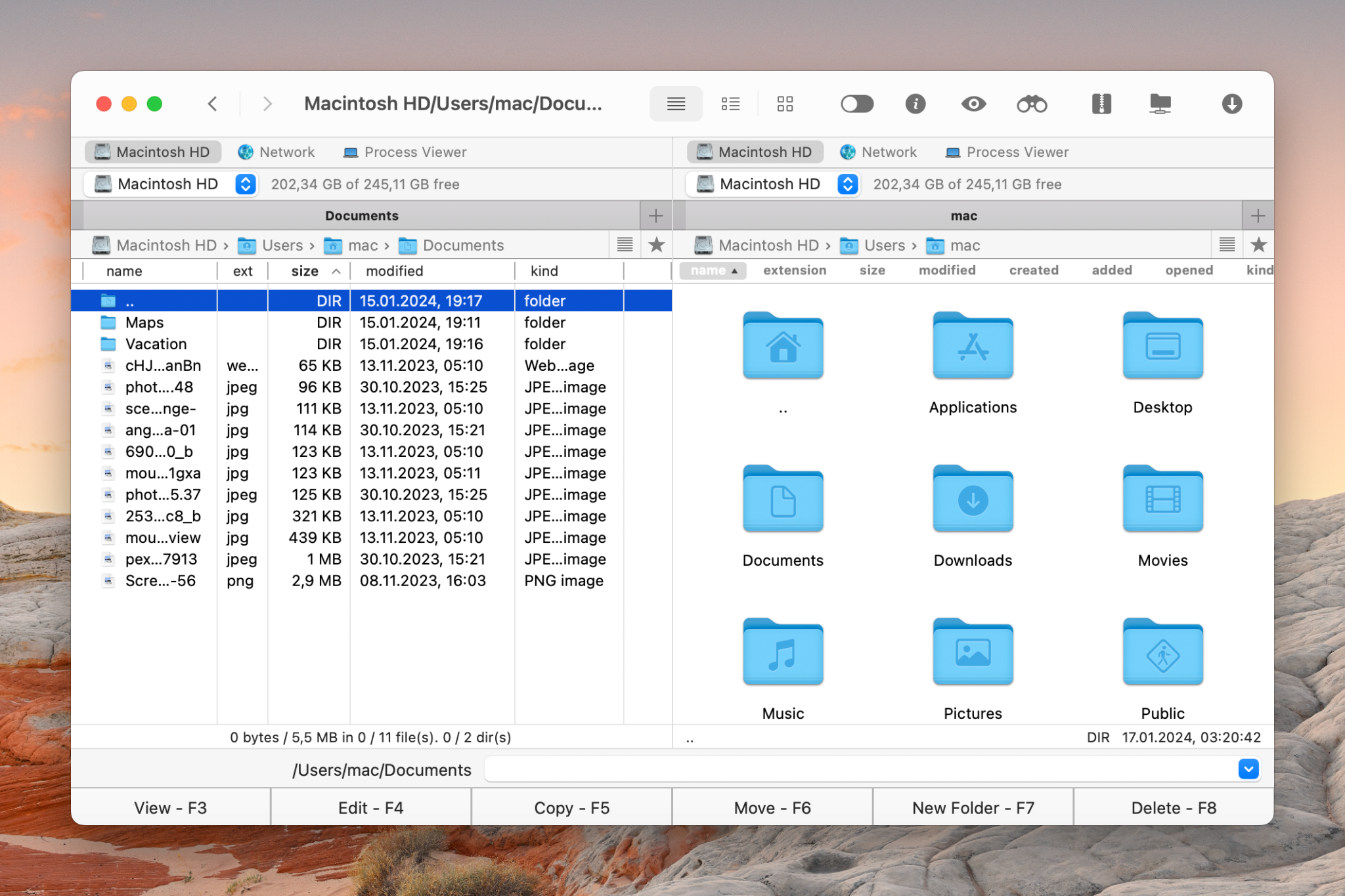Open the archive compression tool

coord(1102,104)
